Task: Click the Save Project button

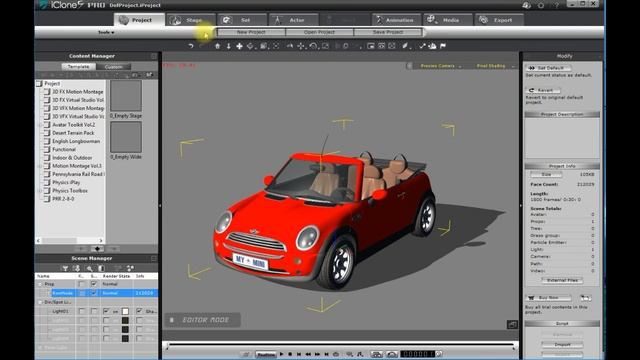Action: point(388,32)
